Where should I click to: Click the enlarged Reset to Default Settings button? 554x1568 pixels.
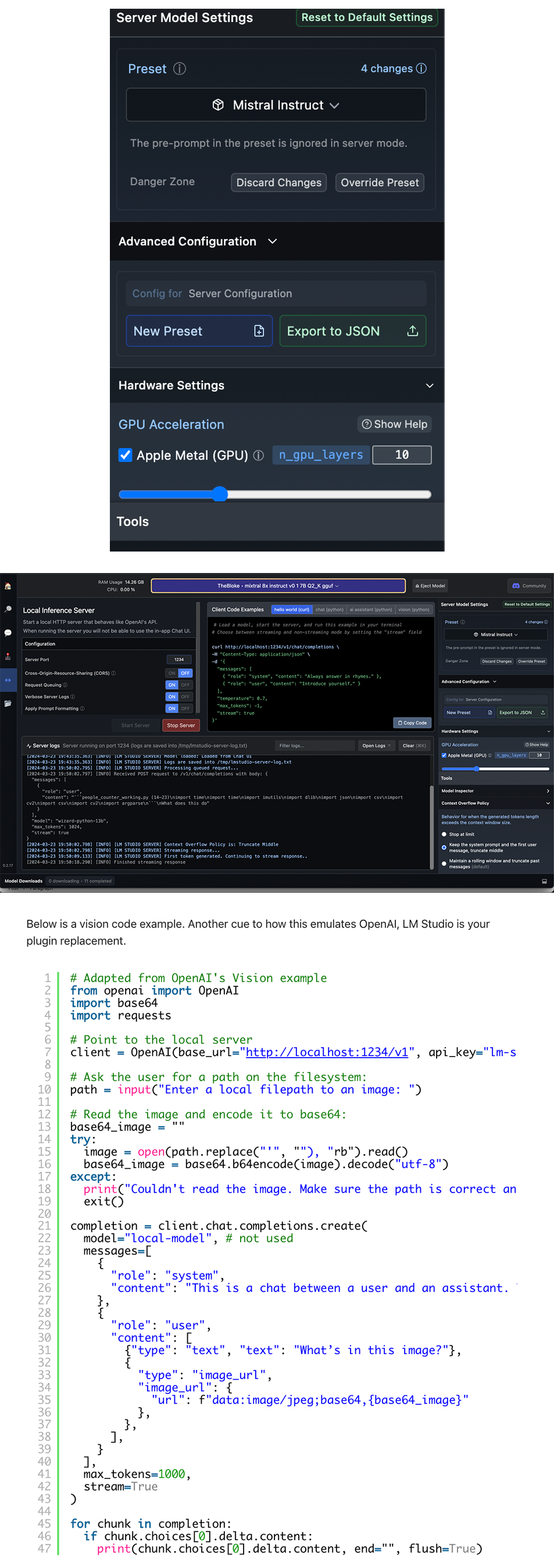click(367, 17)
